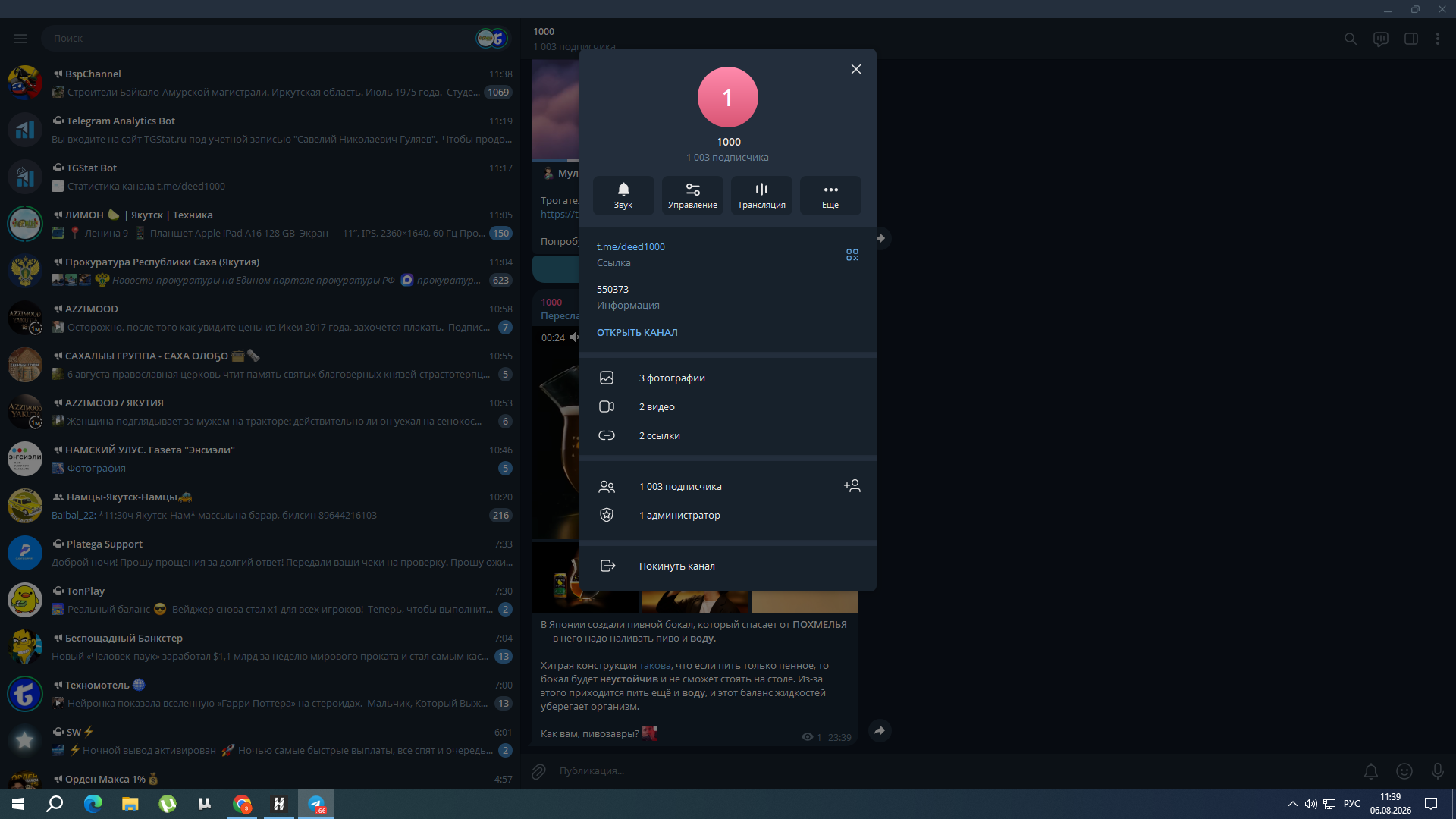Open Google Chrome from the taskbar
This screenshot has width=1456, height=819.
[x=242, y=804]
